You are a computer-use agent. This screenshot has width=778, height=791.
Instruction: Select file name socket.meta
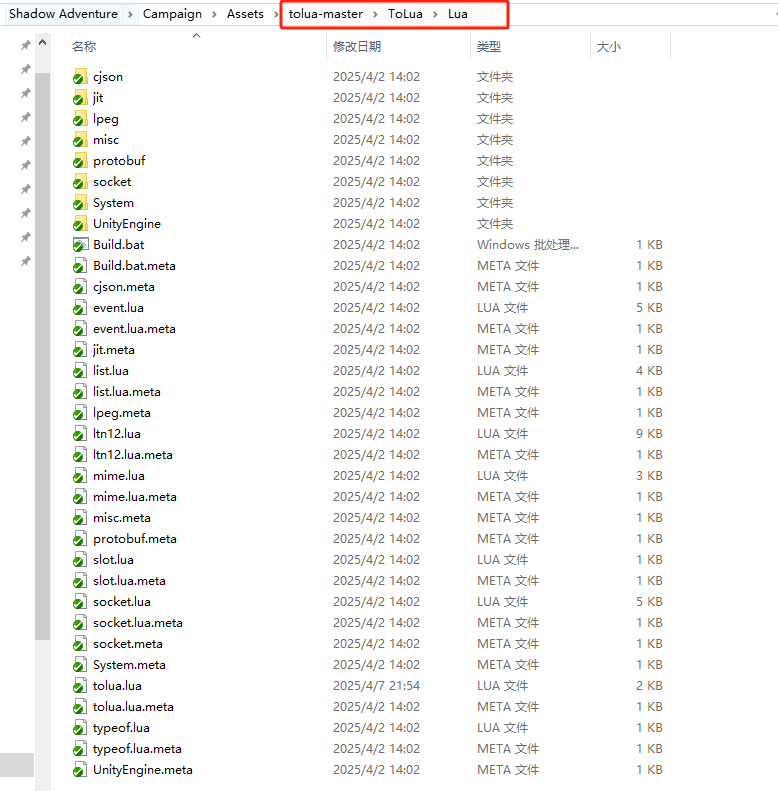(x=128, y=644)
